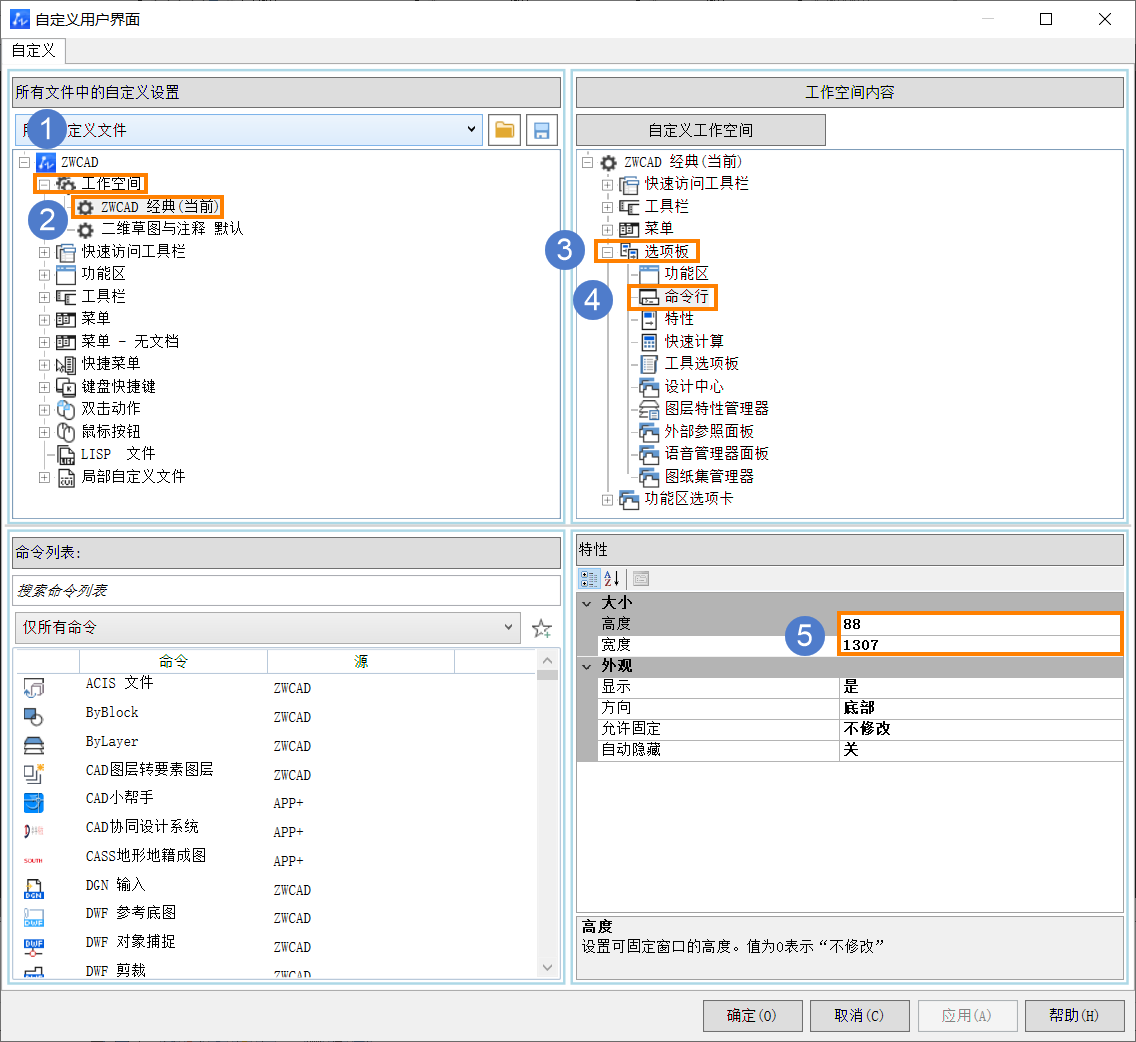Click the command list scrollbar up arrow

pyautogui.click(x=548, y=660)
